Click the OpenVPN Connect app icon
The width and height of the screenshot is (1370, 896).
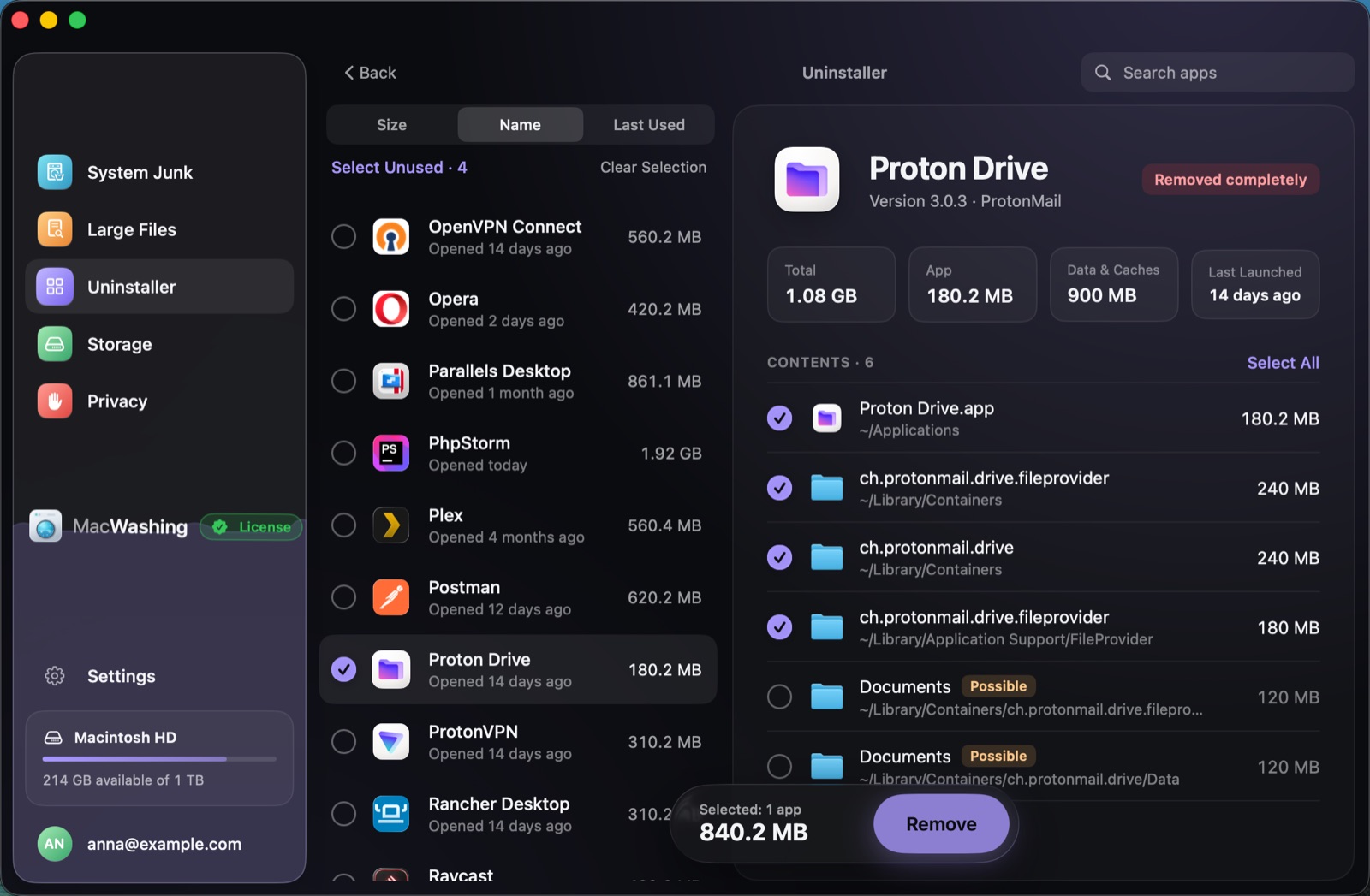pyautogui.click(x=391, y=237)
